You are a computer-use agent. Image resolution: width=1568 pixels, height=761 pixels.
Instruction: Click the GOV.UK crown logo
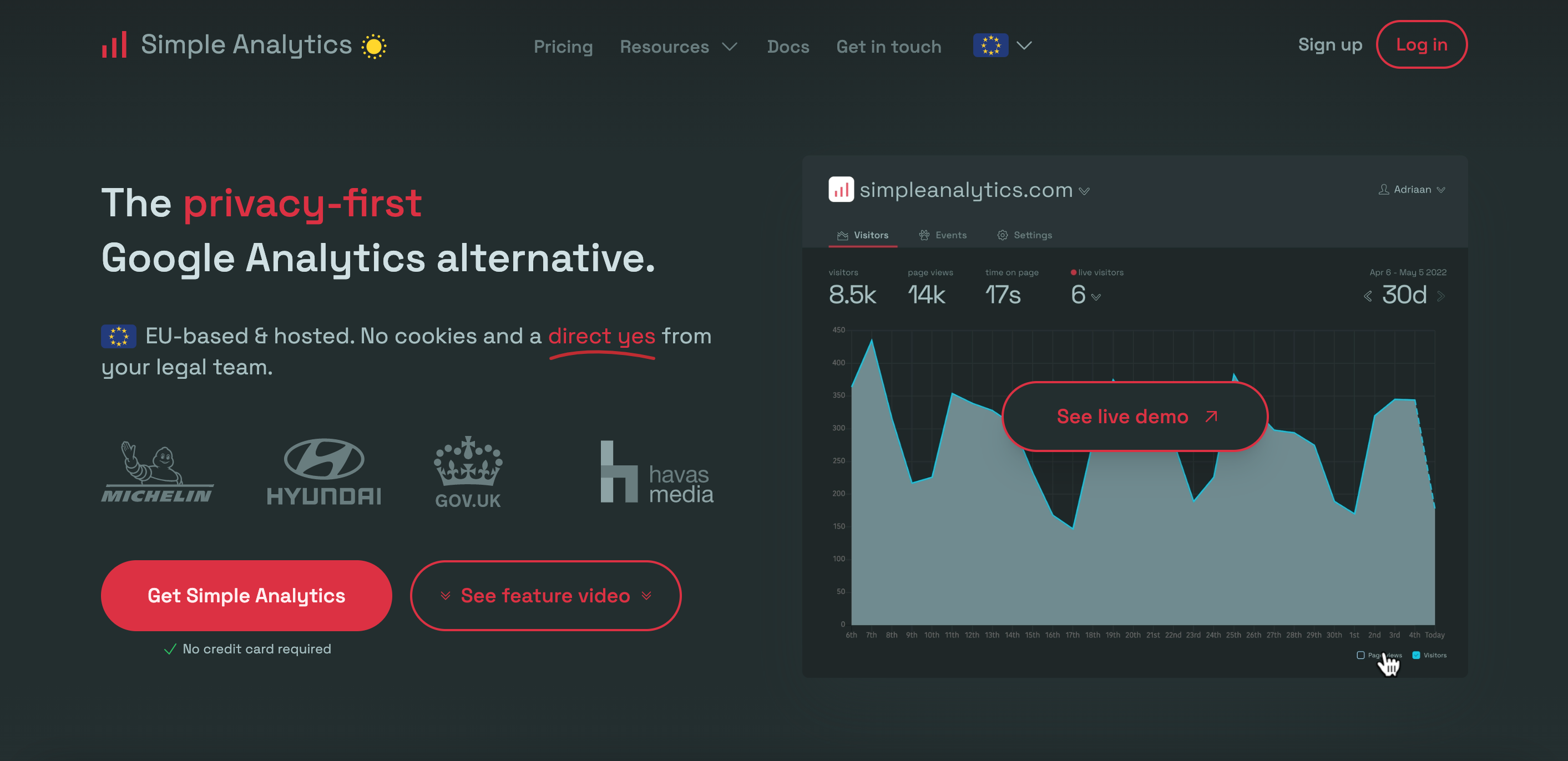point(468,472)
